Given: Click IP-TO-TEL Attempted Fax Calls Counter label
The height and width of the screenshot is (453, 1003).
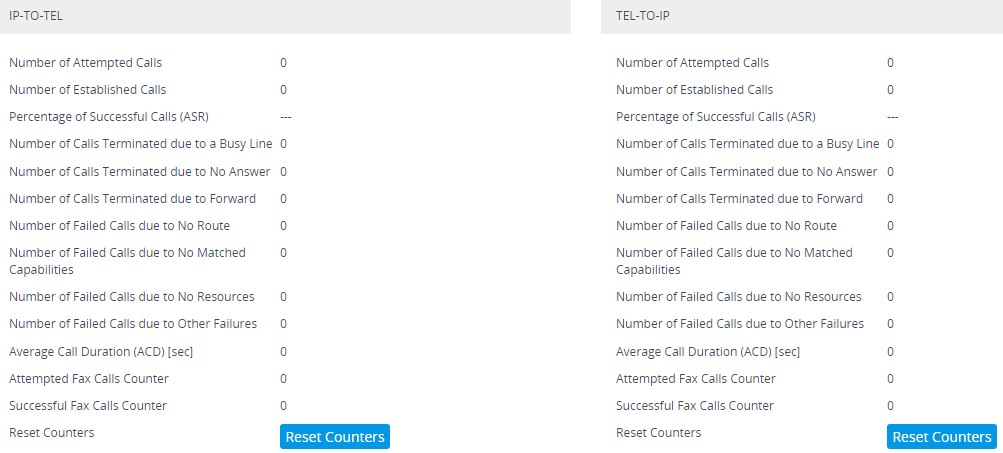Looking at the screenshot, I should (89, 379).
